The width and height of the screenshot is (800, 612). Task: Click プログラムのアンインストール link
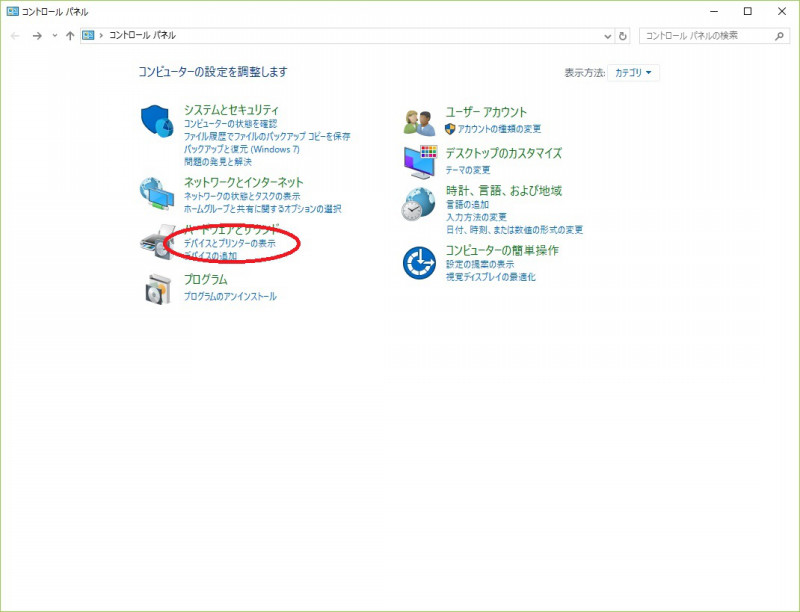tap(230, 296)
